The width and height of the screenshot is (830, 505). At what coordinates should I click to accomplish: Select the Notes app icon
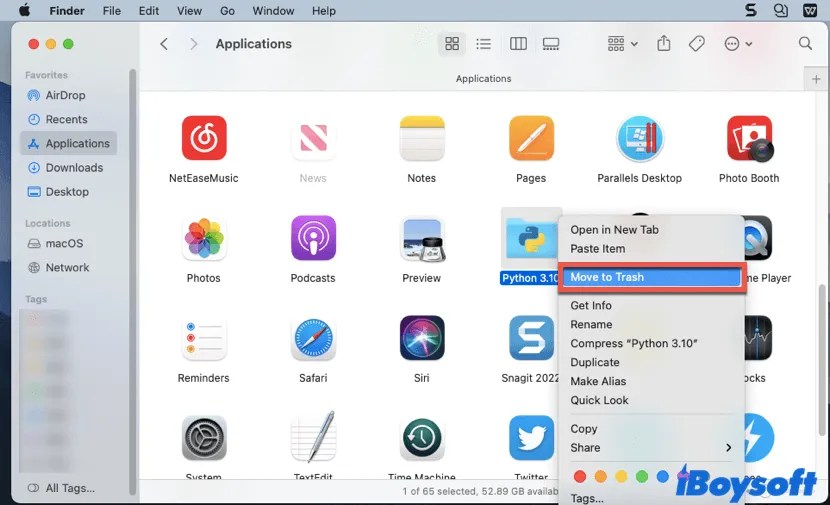coord(422,138)
